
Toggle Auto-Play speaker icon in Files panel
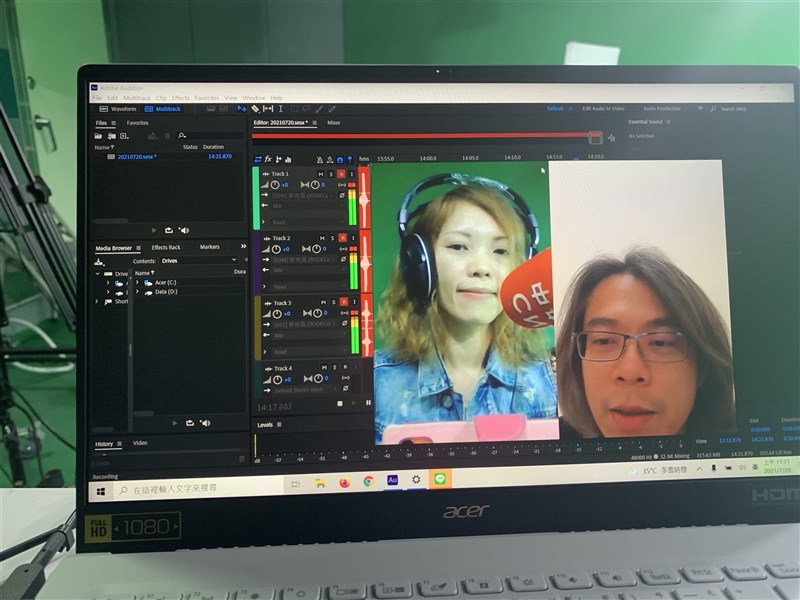point(184,231)
